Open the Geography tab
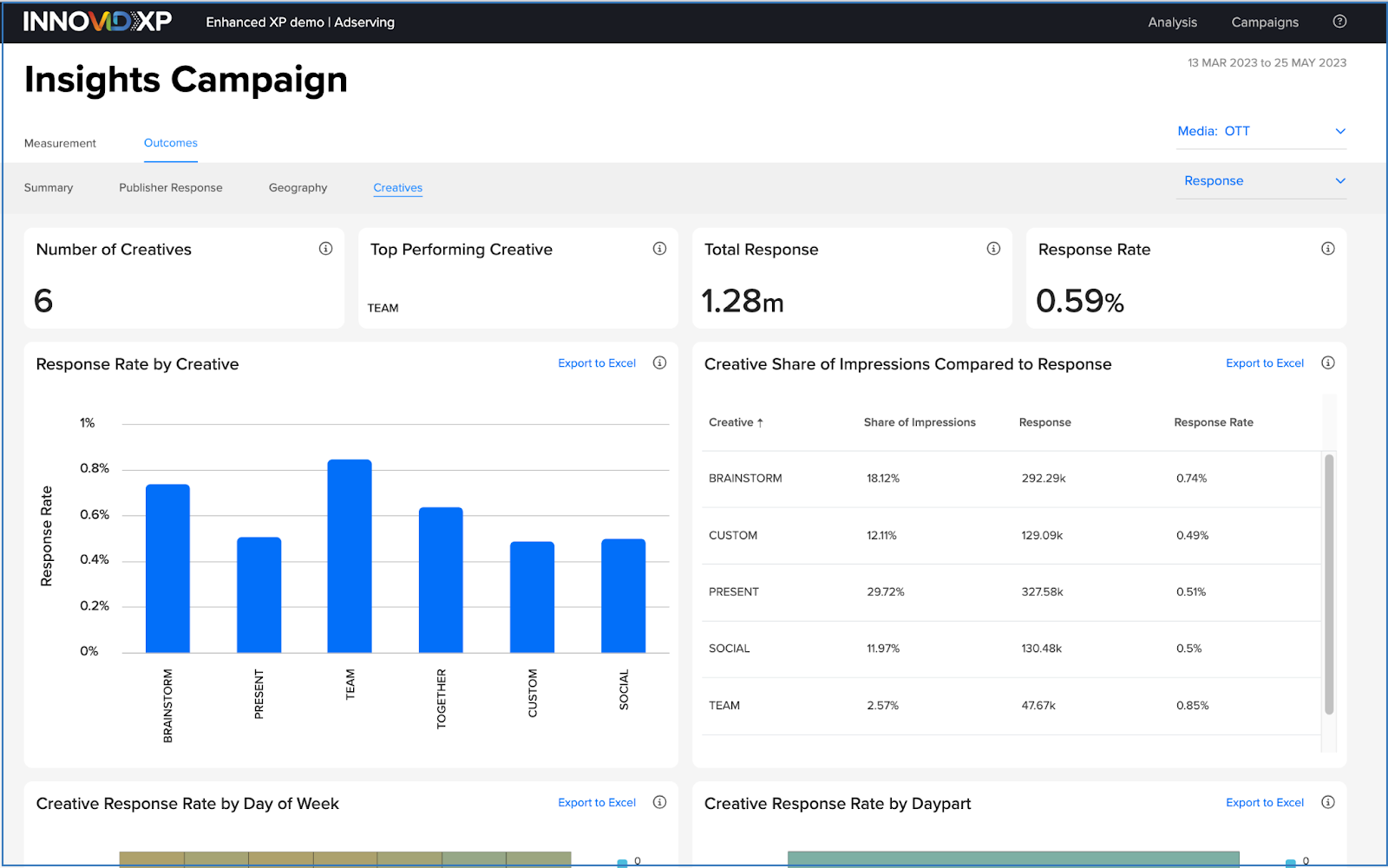This screenshot has height=868, width=1388. [298, 187]
